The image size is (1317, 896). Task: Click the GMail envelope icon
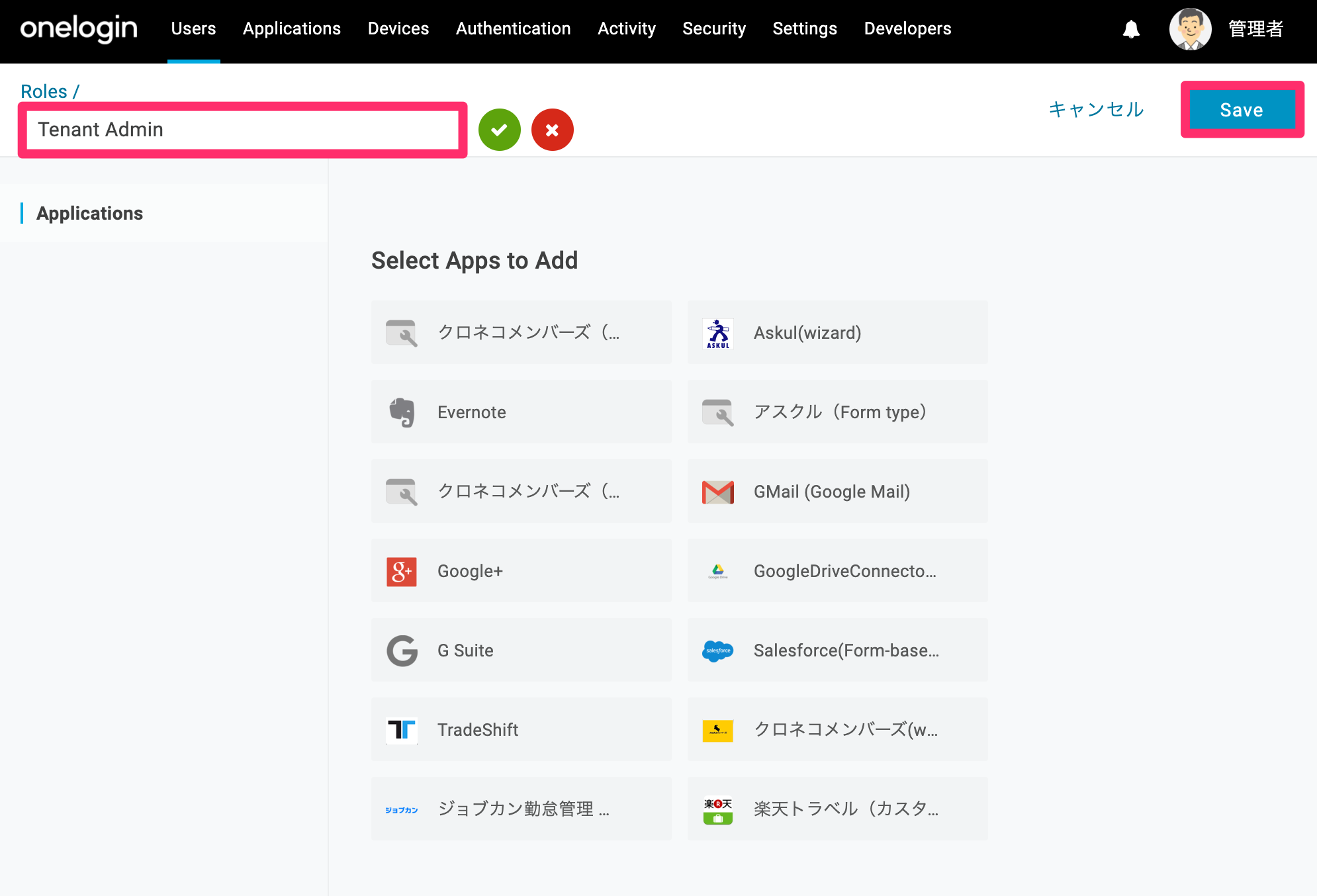[x=718, y=492]
